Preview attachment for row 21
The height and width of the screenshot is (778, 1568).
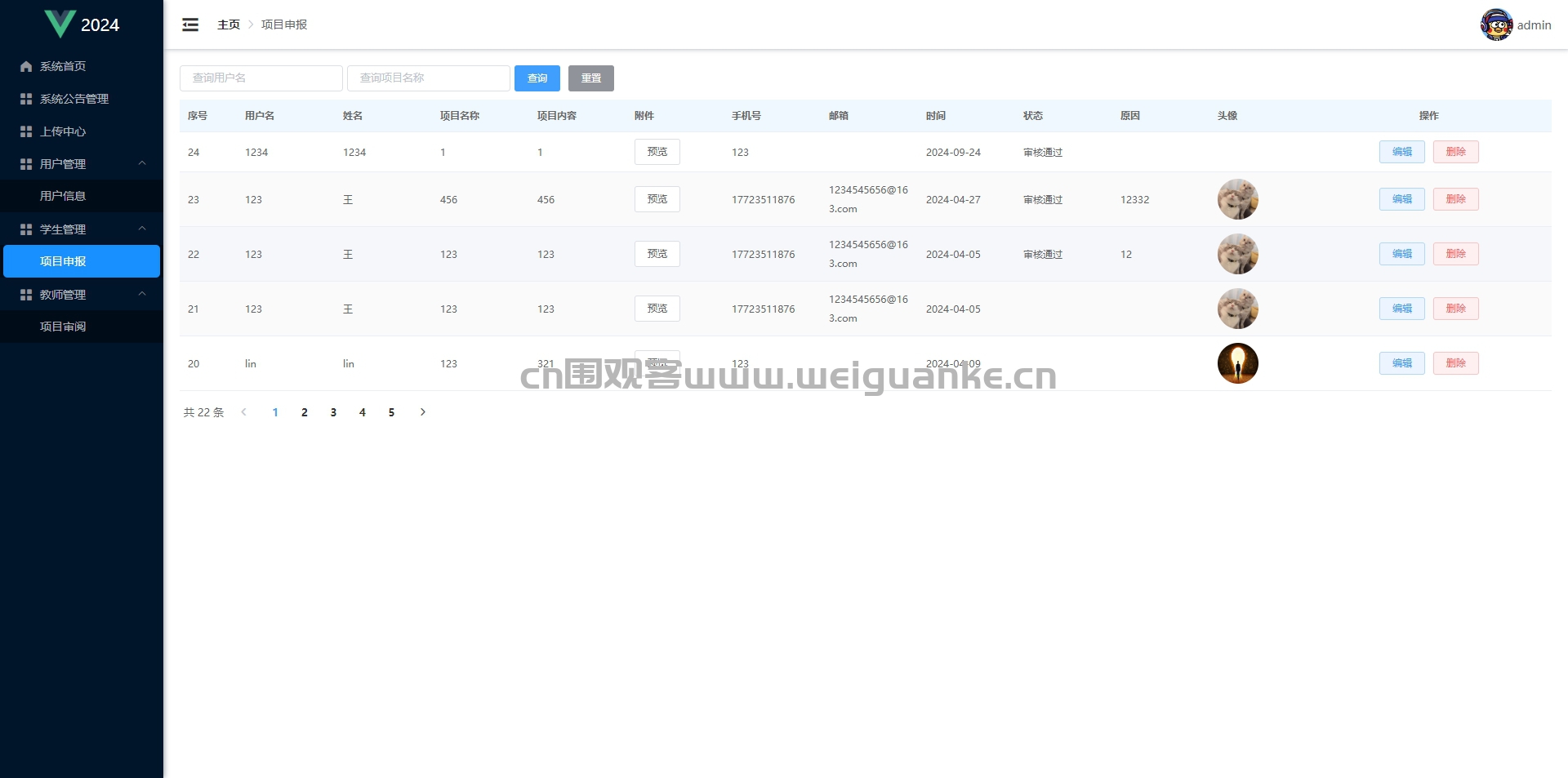[657, 309]
